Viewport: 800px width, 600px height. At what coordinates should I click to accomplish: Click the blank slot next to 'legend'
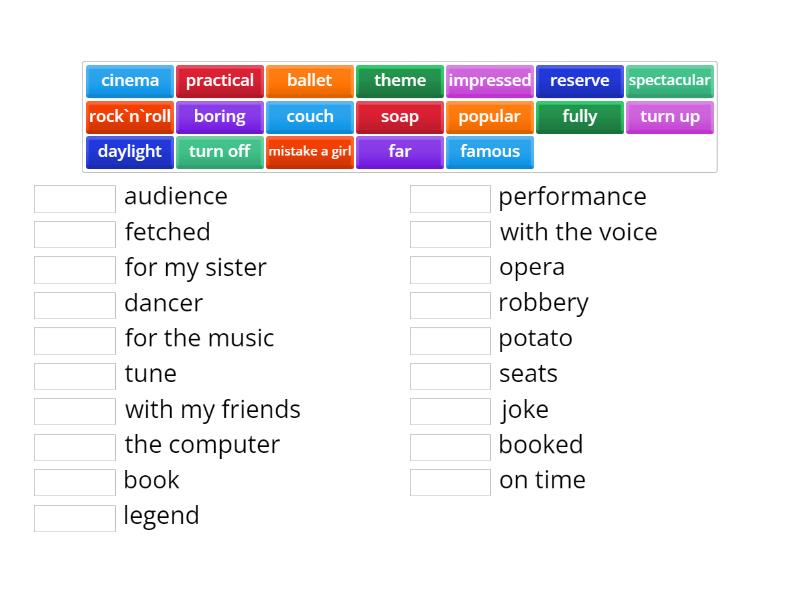(75, 517)
